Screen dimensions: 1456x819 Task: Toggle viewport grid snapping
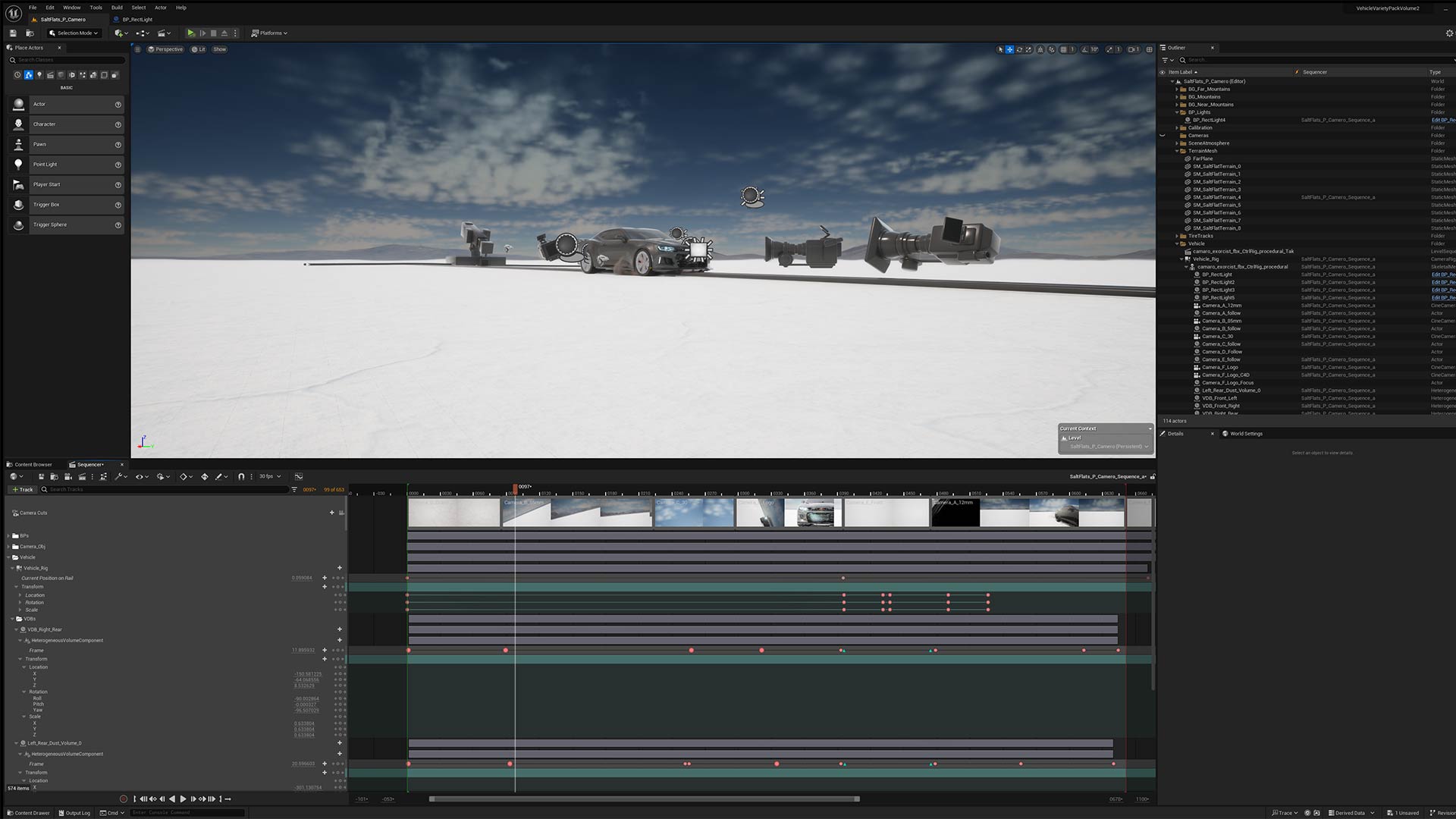coord(1063,49)
